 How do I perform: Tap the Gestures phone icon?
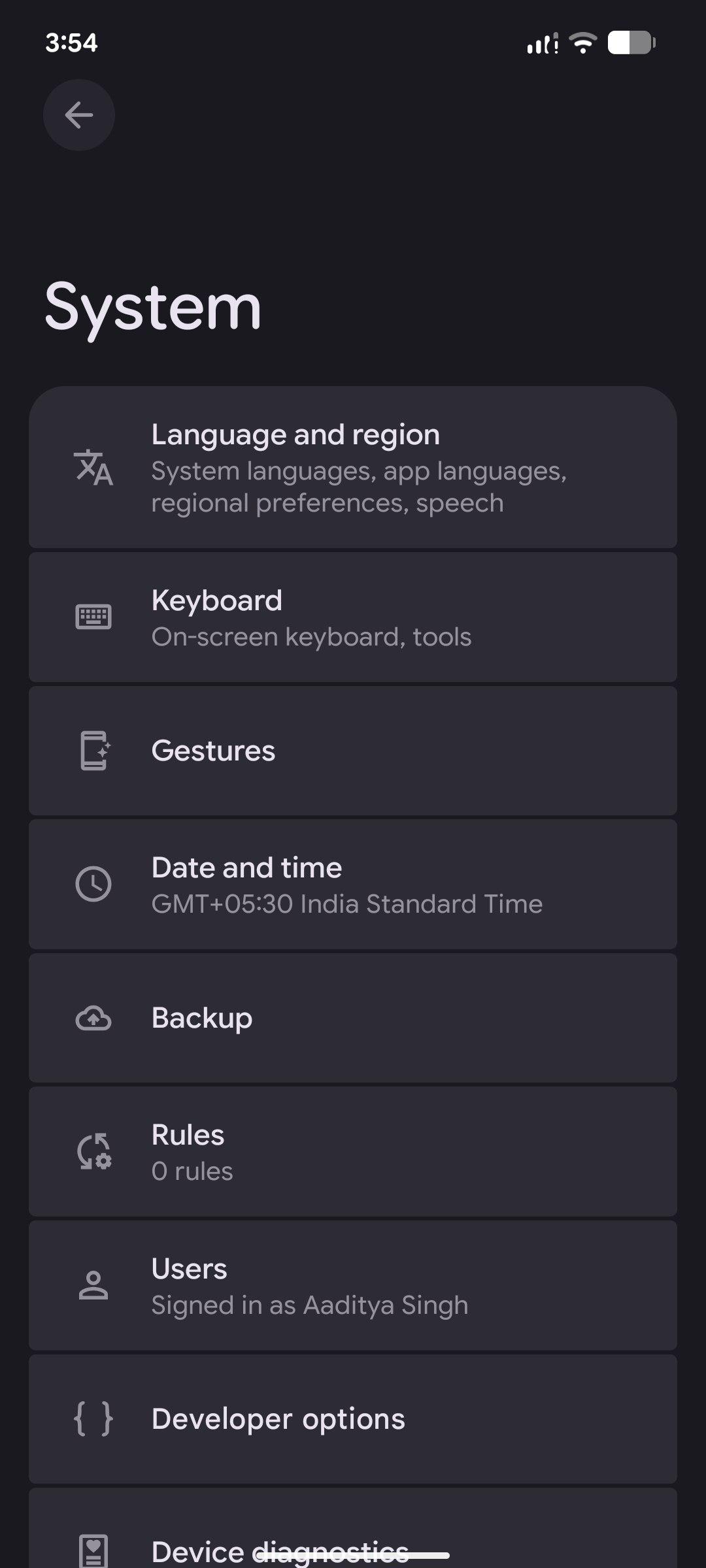[x=95, y=751]
